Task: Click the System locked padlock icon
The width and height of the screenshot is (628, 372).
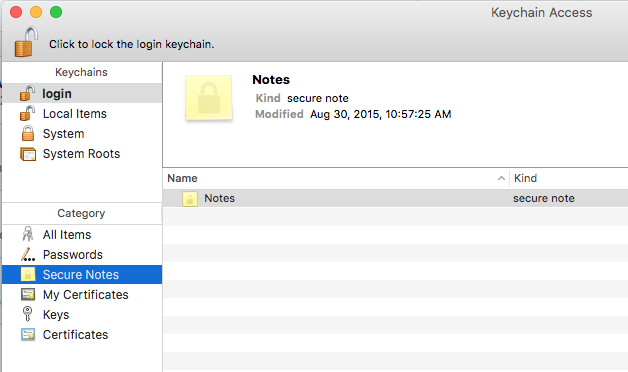Action: tap(28, 133)
